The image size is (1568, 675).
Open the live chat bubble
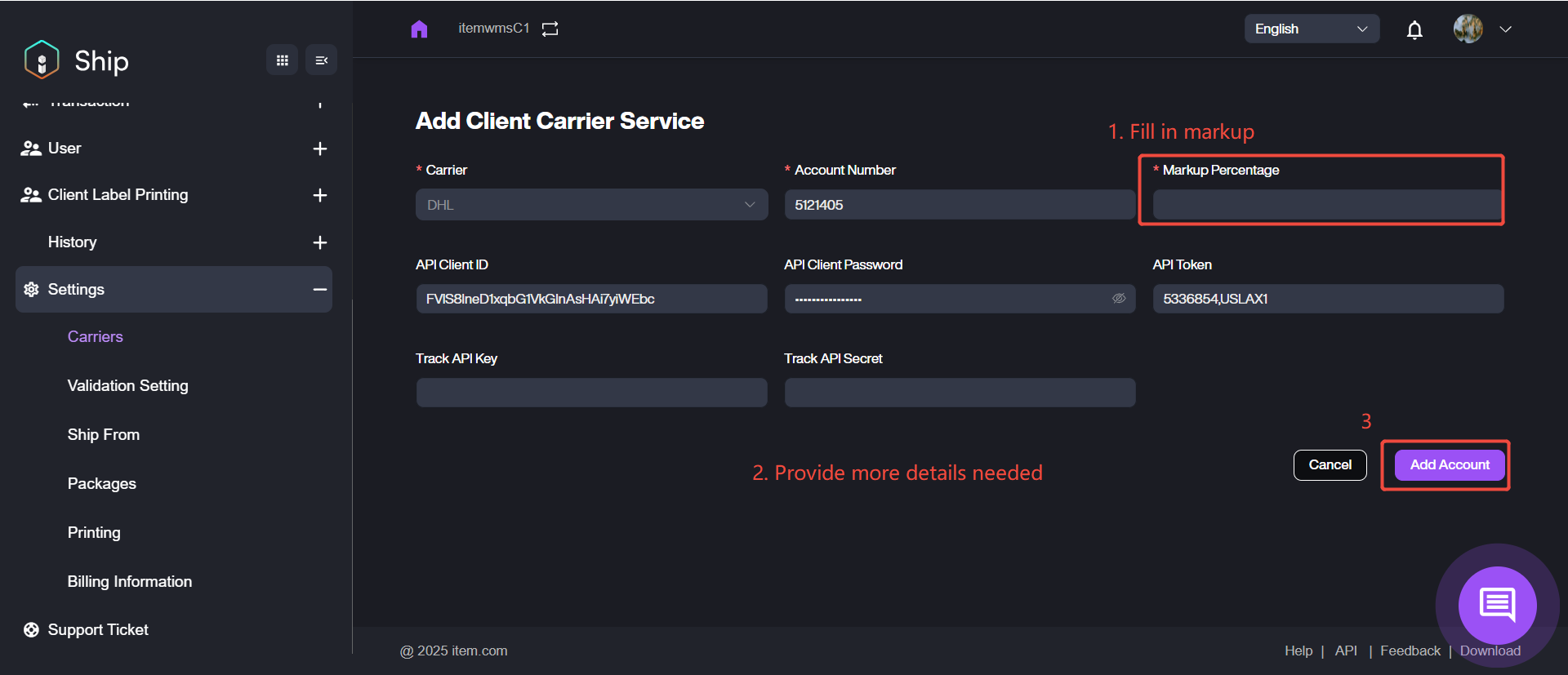click(1497, 605)
